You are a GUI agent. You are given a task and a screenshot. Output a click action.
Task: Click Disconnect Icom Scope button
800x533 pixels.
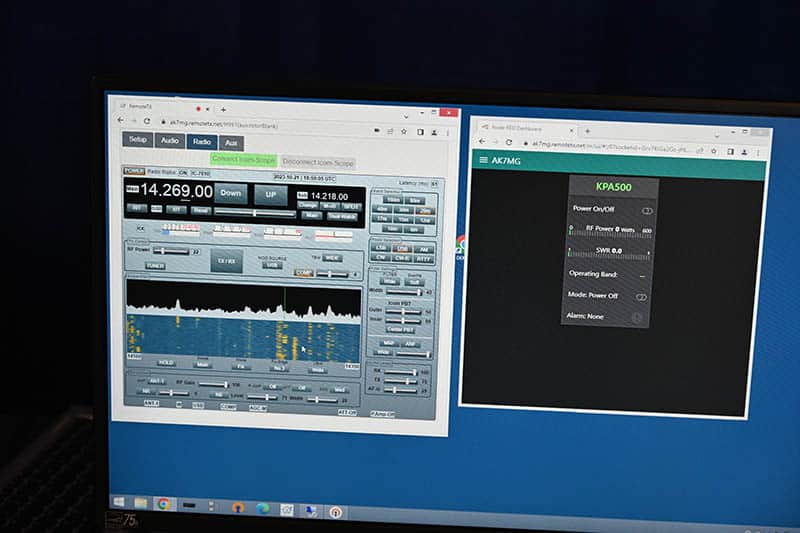point(318,163)
